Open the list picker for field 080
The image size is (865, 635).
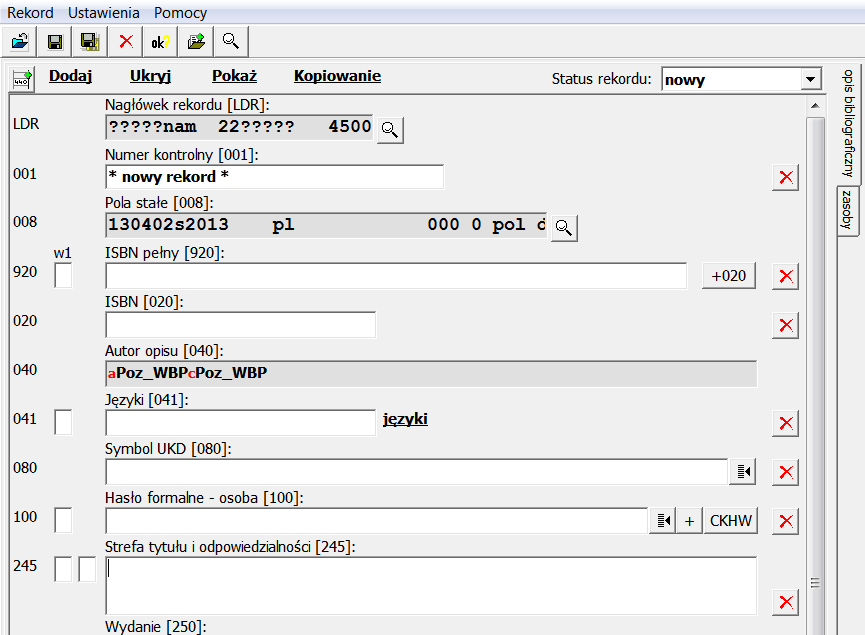tap(743, 472)
